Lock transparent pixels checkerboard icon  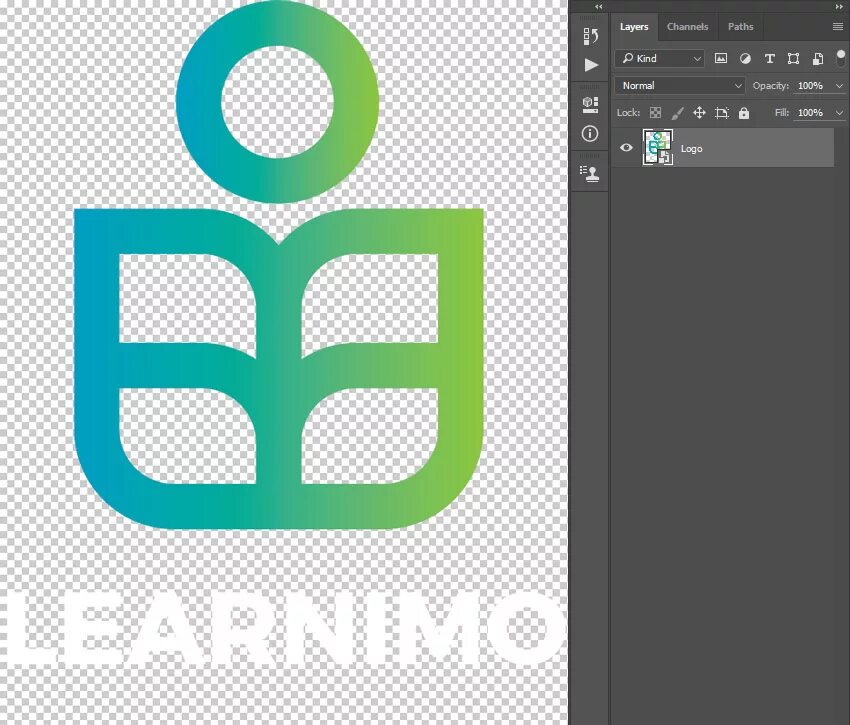[x=655, y=113]
